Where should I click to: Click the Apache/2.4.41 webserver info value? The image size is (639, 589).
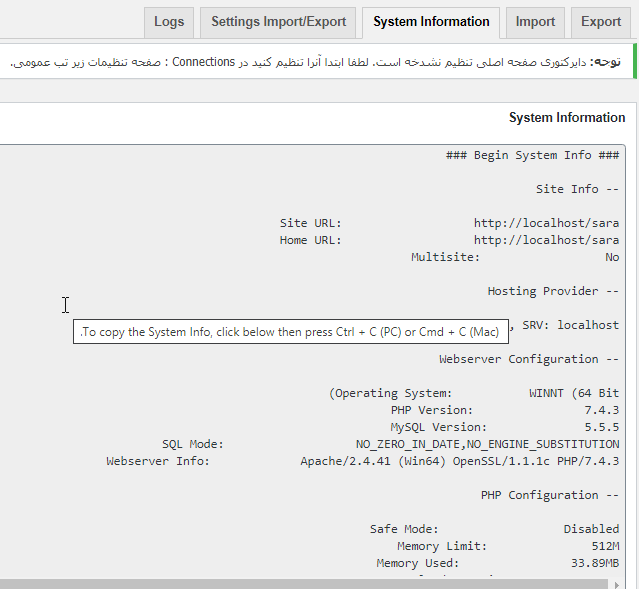coord(460,461)
